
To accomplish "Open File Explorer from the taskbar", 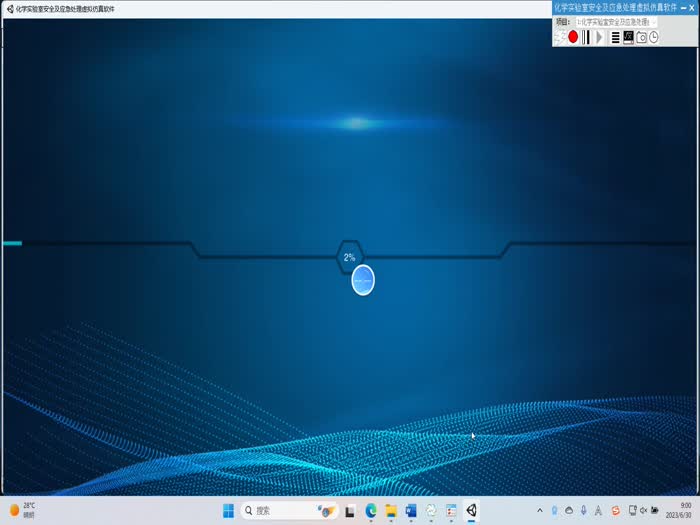I will point(391,510).
